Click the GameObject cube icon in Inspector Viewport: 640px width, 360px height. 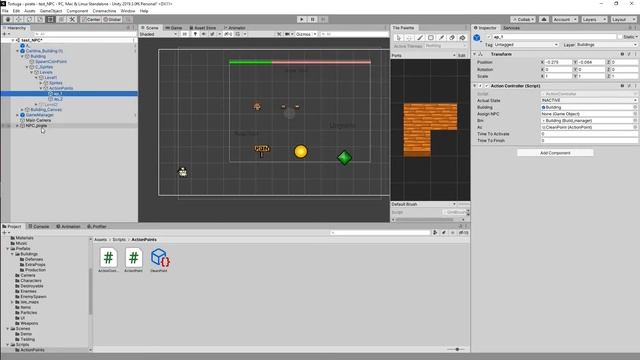point(477,38)
